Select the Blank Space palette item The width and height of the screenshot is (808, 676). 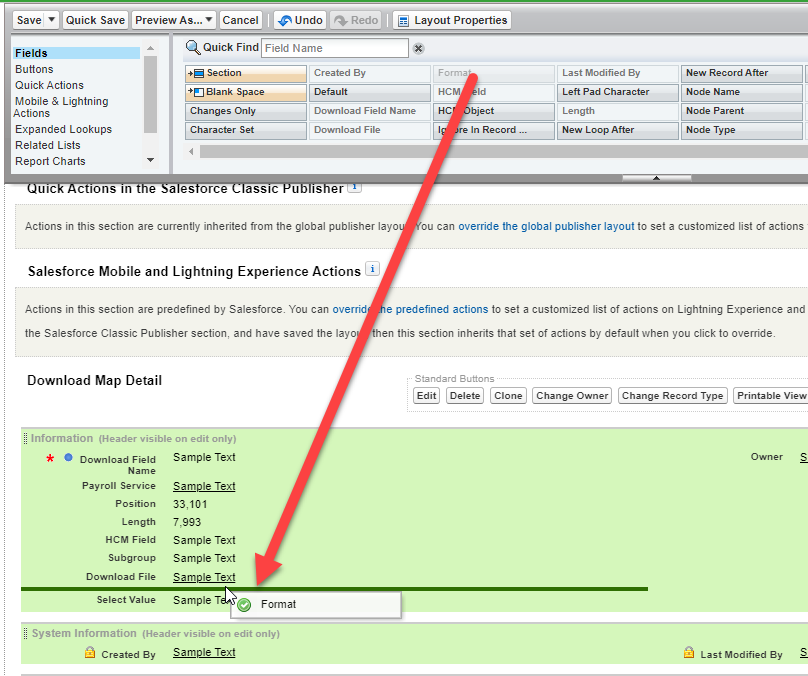pos(246,92)
